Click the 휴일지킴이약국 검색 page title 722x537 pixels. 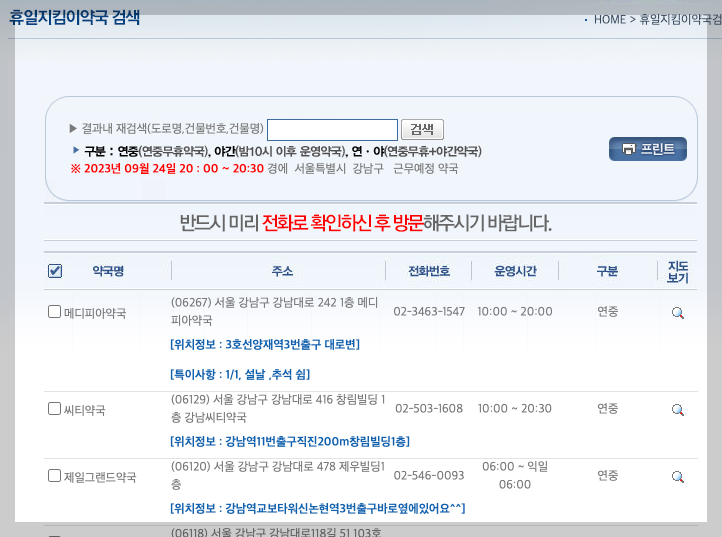coord(75,18)
